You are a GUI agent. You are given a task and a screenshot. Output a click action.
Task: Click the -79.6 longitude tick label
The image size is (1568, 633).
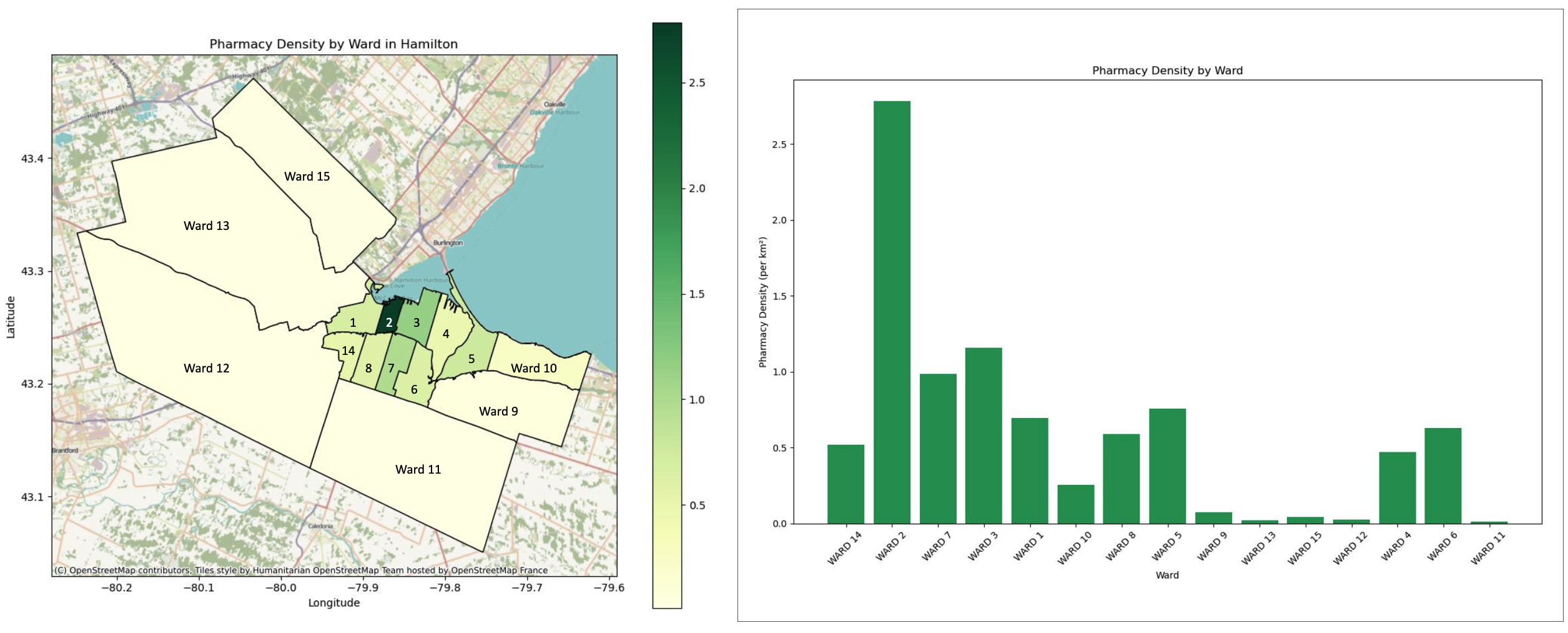pos(608,587)
